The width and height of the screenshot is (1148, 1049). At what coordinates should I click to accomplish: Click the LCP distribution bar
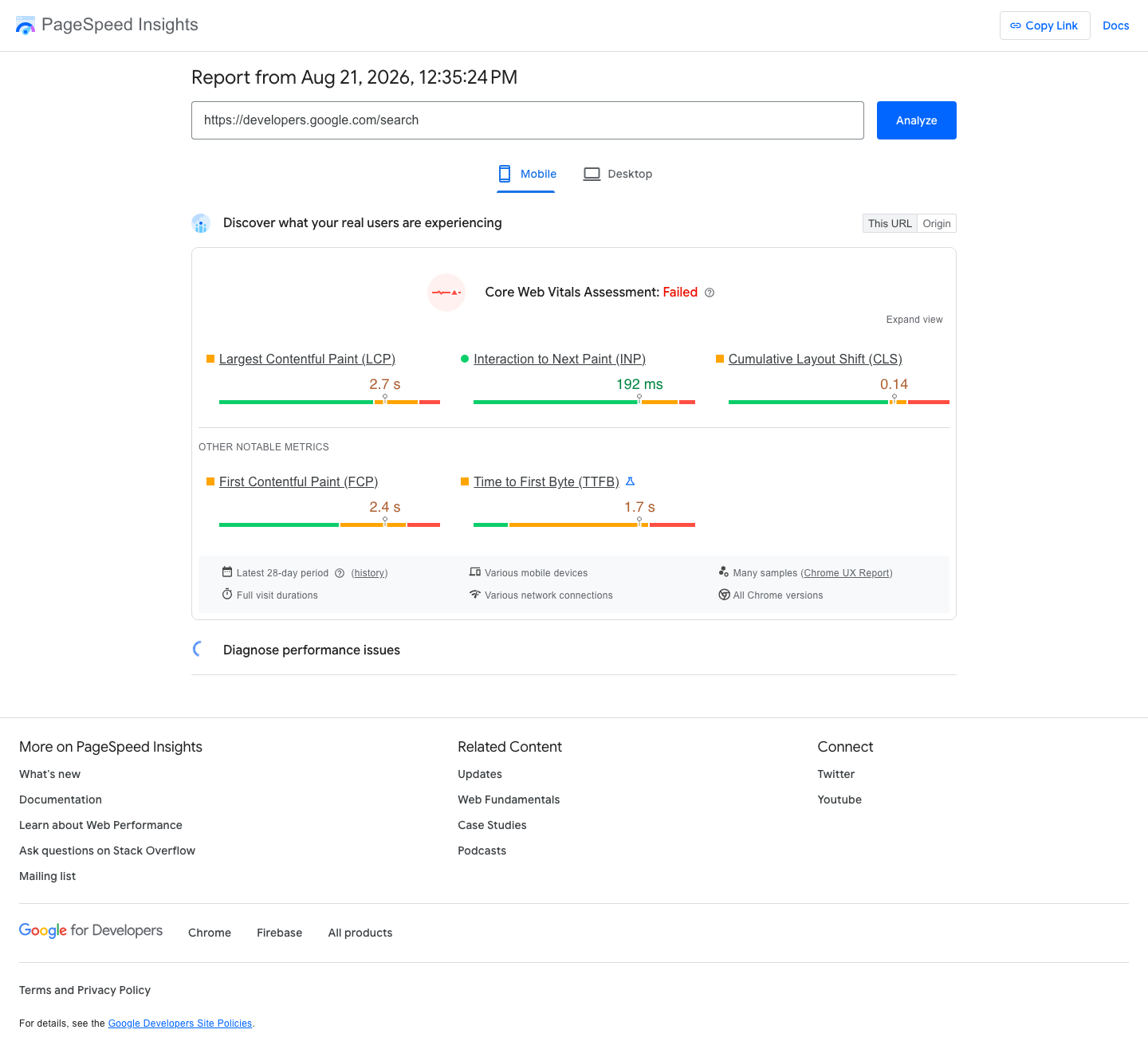pos(329,402)
